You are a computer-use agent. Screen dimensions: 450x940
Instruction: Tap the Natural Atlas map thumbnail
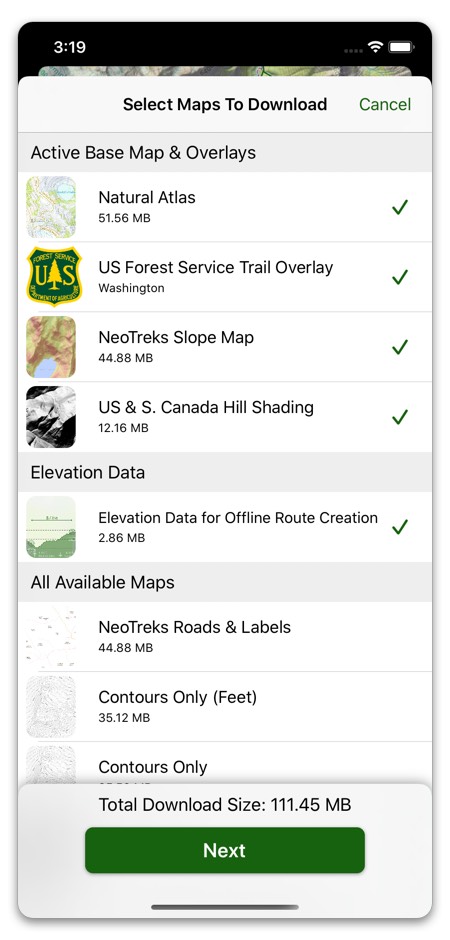coord(51,207)
